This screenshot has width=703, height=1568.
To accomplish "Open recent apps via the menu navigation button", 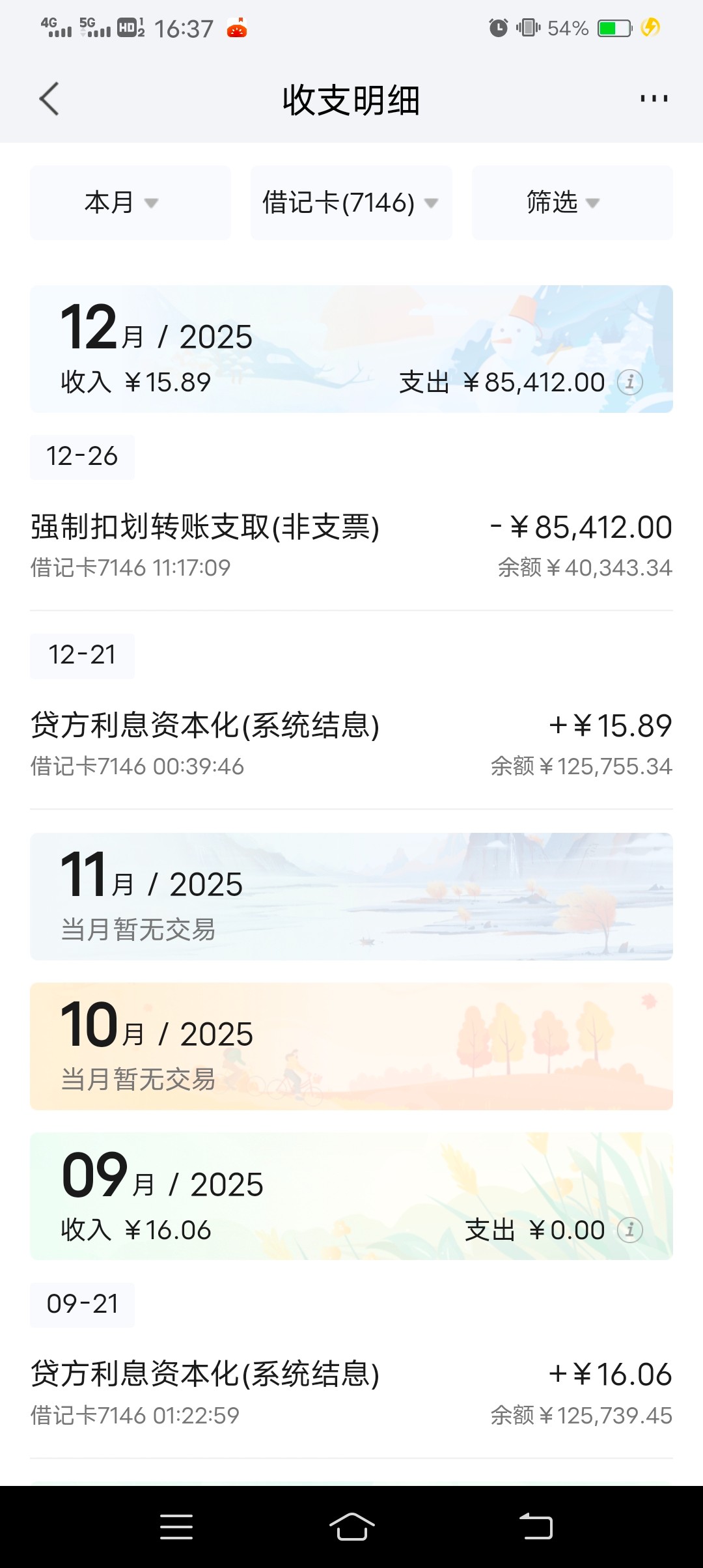I will [x=176, y=1527].
